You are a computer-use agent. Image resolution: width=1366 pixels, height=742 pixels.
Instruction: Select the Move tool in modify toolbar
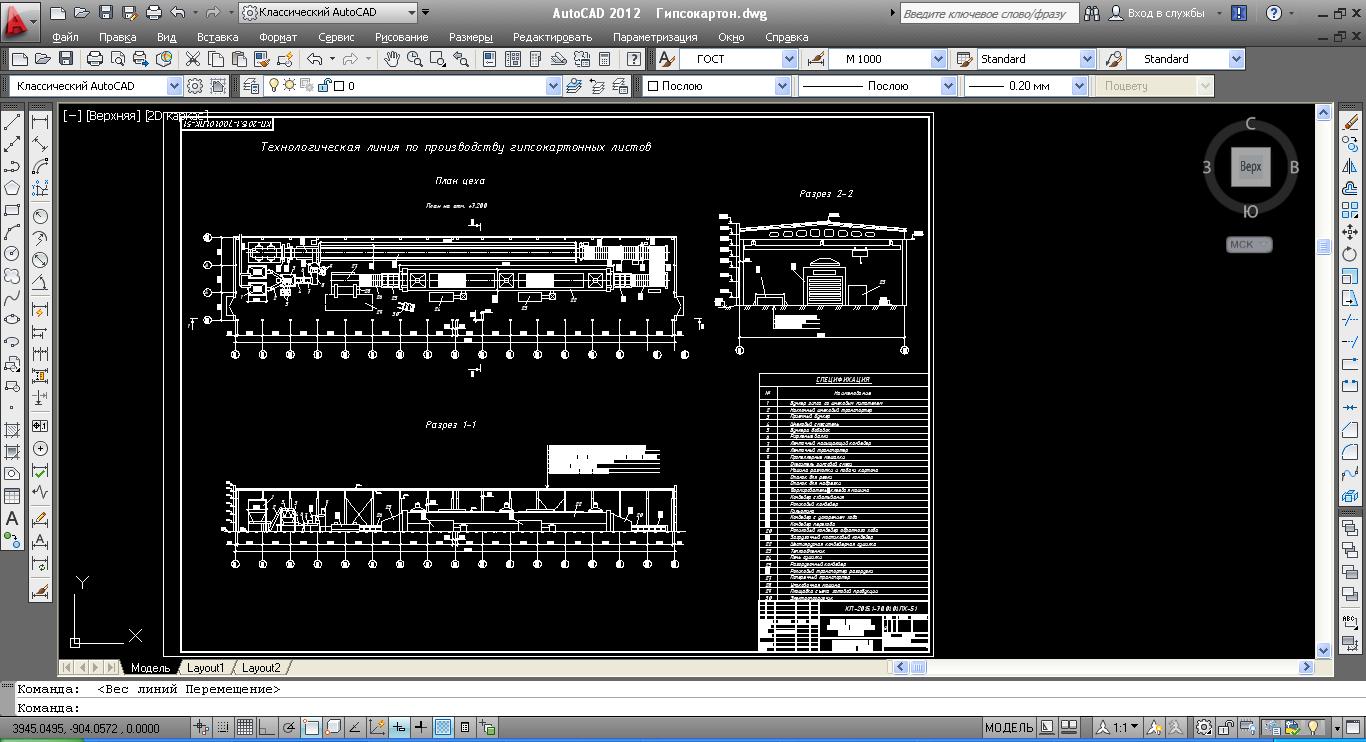pyautogui.click(x=1351, y=232)
